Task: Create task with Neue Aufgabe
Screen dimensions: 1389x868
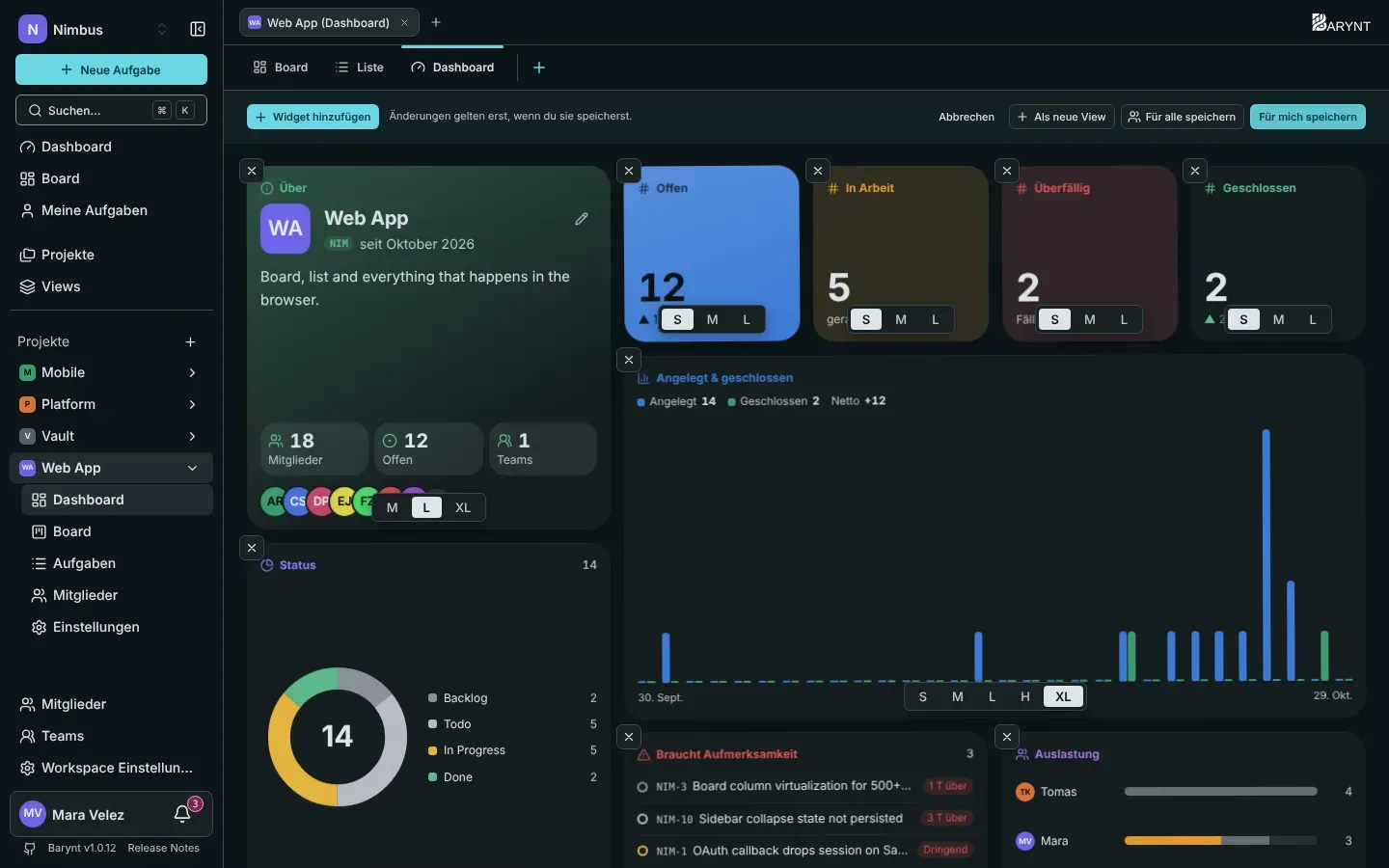Action: coord(111,69)
